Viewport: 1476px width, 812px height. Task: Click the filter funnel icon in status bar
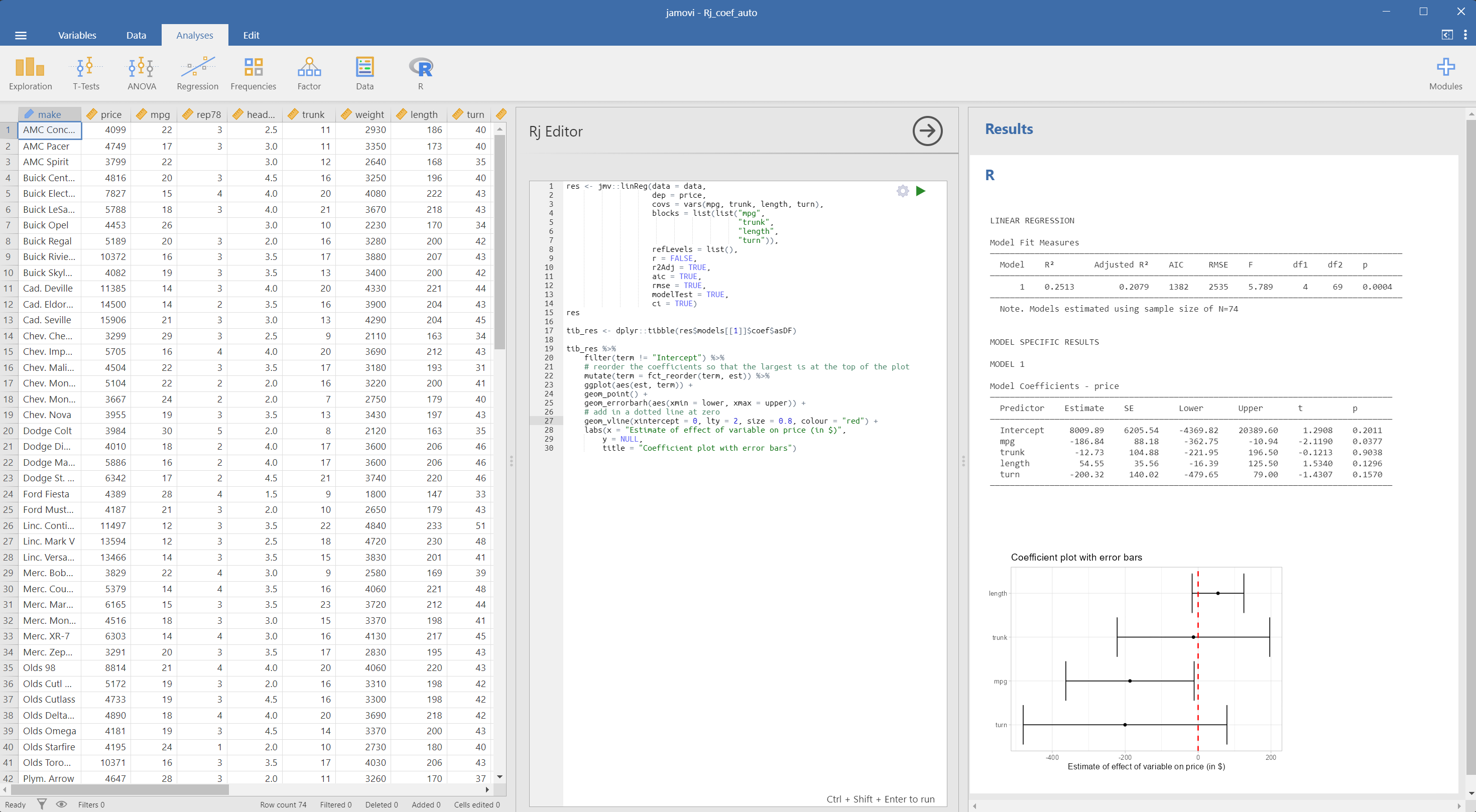click(42, 804)
